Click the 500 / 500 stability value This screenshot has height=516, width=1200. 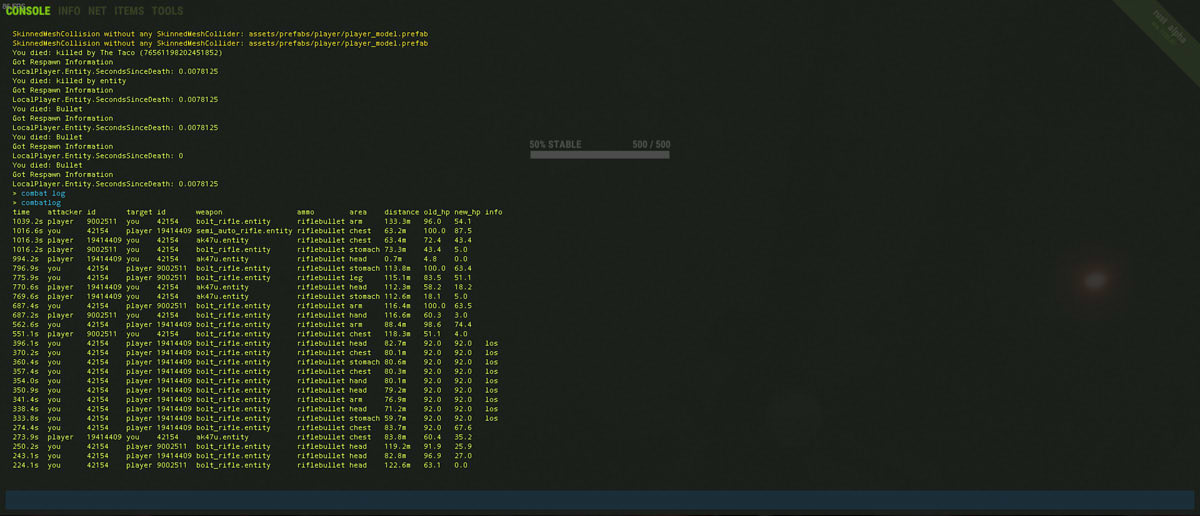coord(651,145)
